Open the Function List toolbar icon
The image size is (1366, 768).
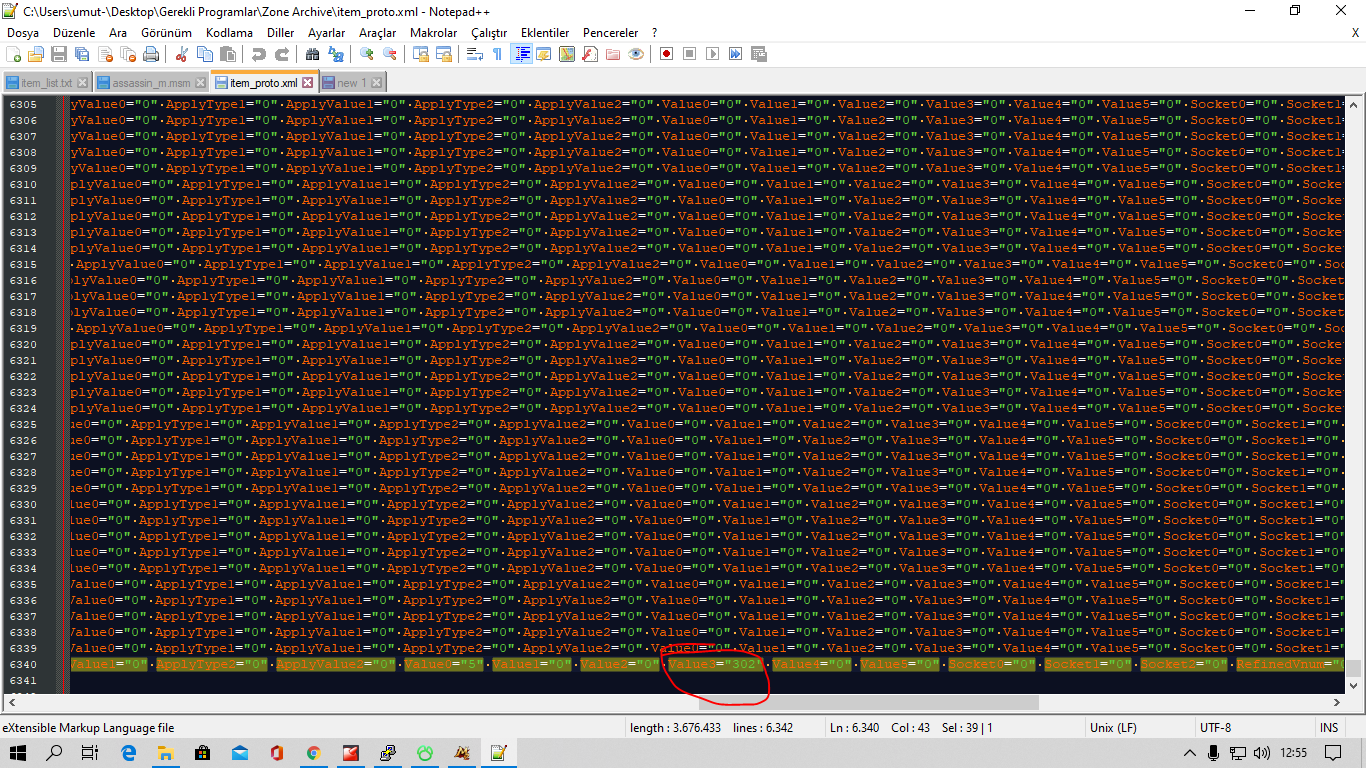[x=589, y=54]
